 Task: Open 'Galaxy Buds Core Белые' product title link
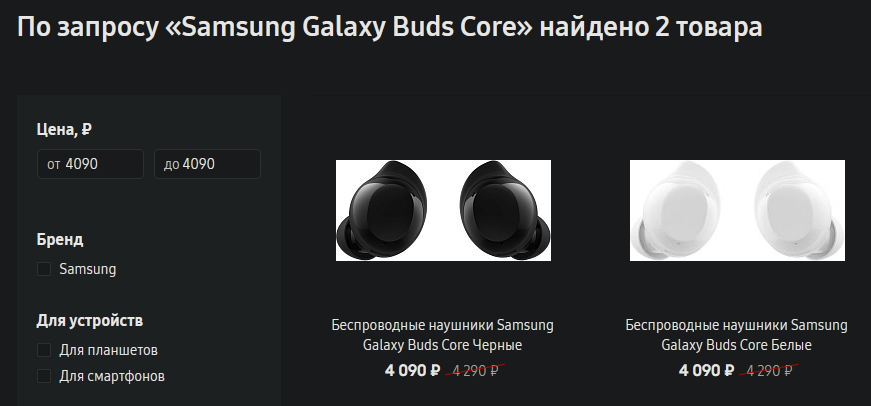[x=737, y=335]
